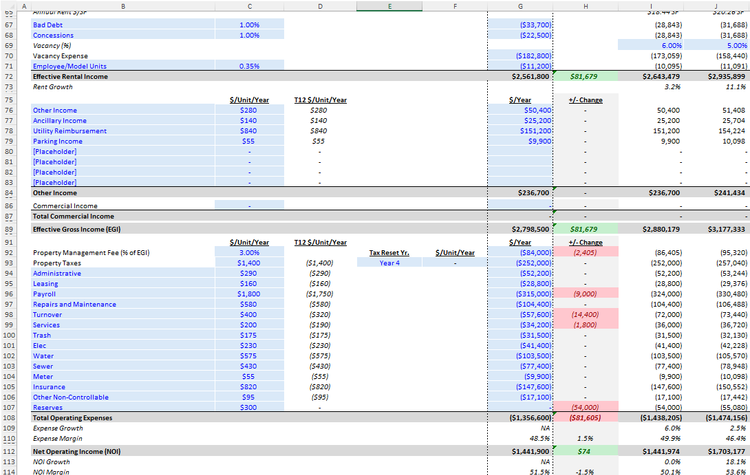Select Other Non-Controllable label
Viewport: 750px width, 475px height.
click(x=71, y=397)
